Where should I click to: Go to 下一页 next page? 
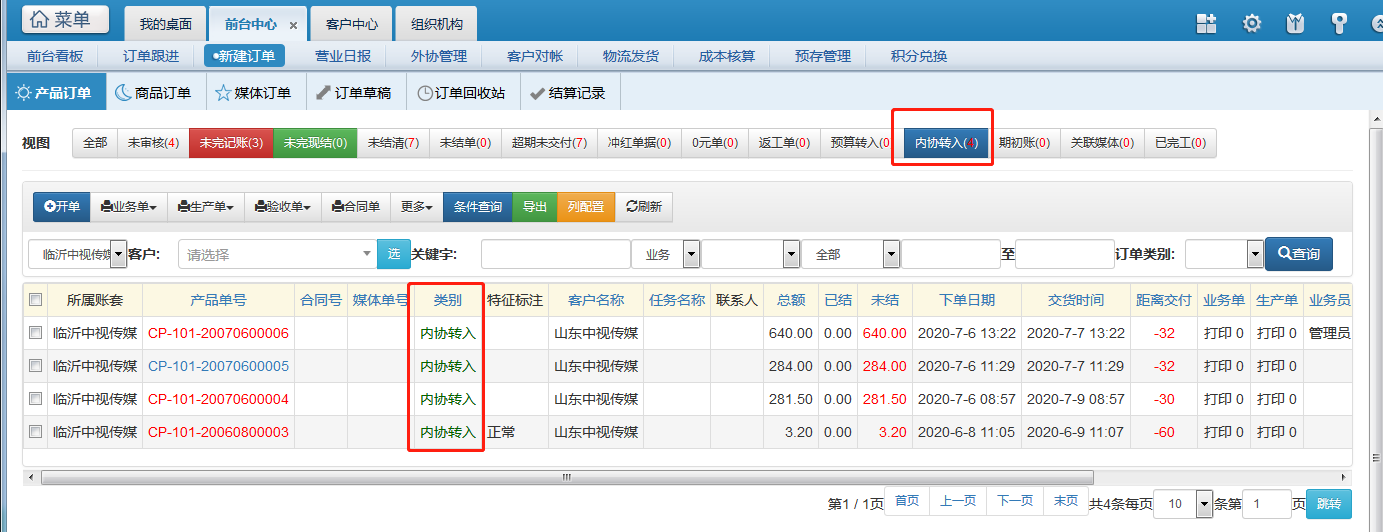click(1015, 501)
